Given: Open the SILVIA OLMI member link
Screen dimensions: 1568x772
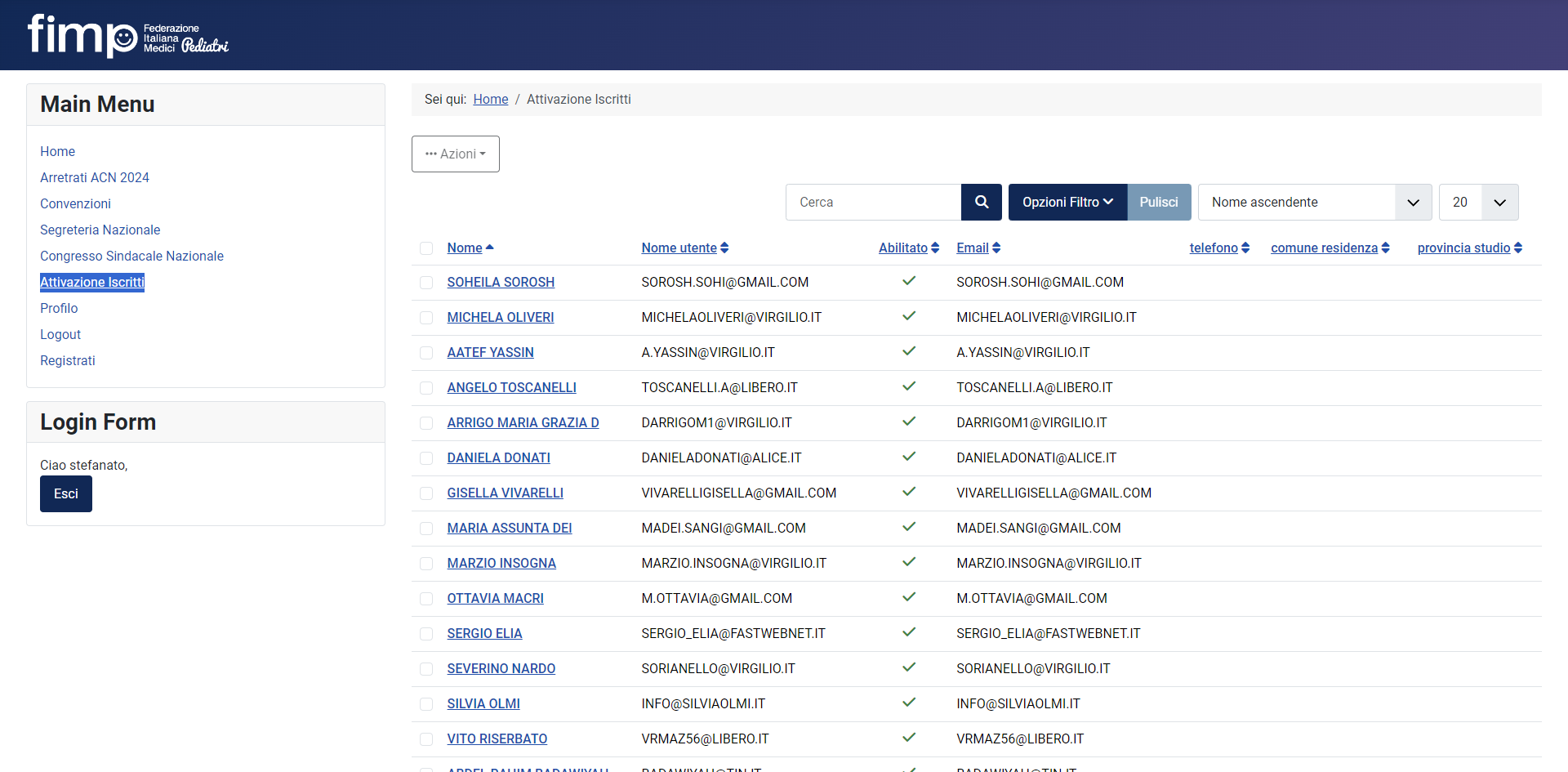Looking at the screenshot, I should [x=483, y=703].
